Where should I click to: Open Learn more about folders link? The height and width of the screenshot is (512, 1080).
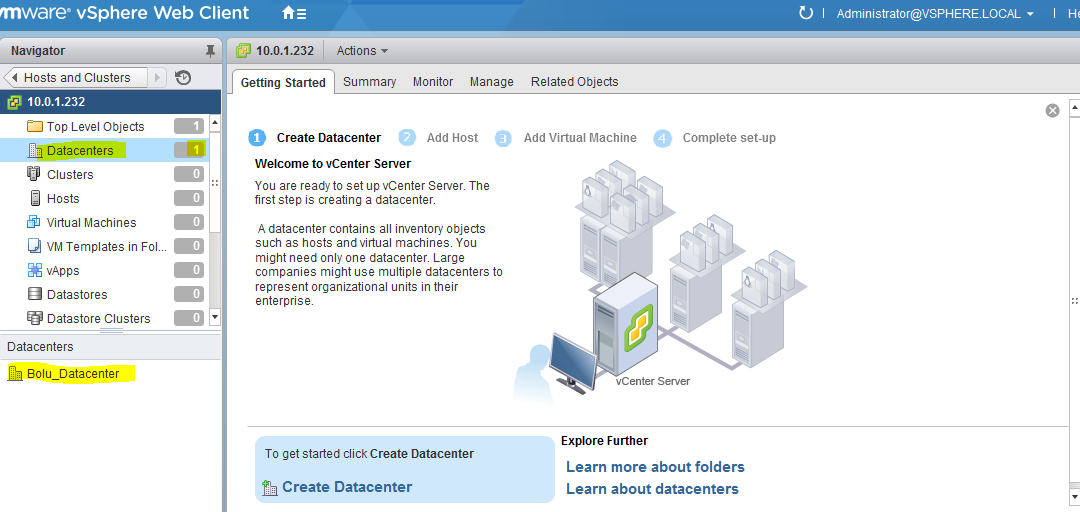pyautogui.click(x=655, y=467)
